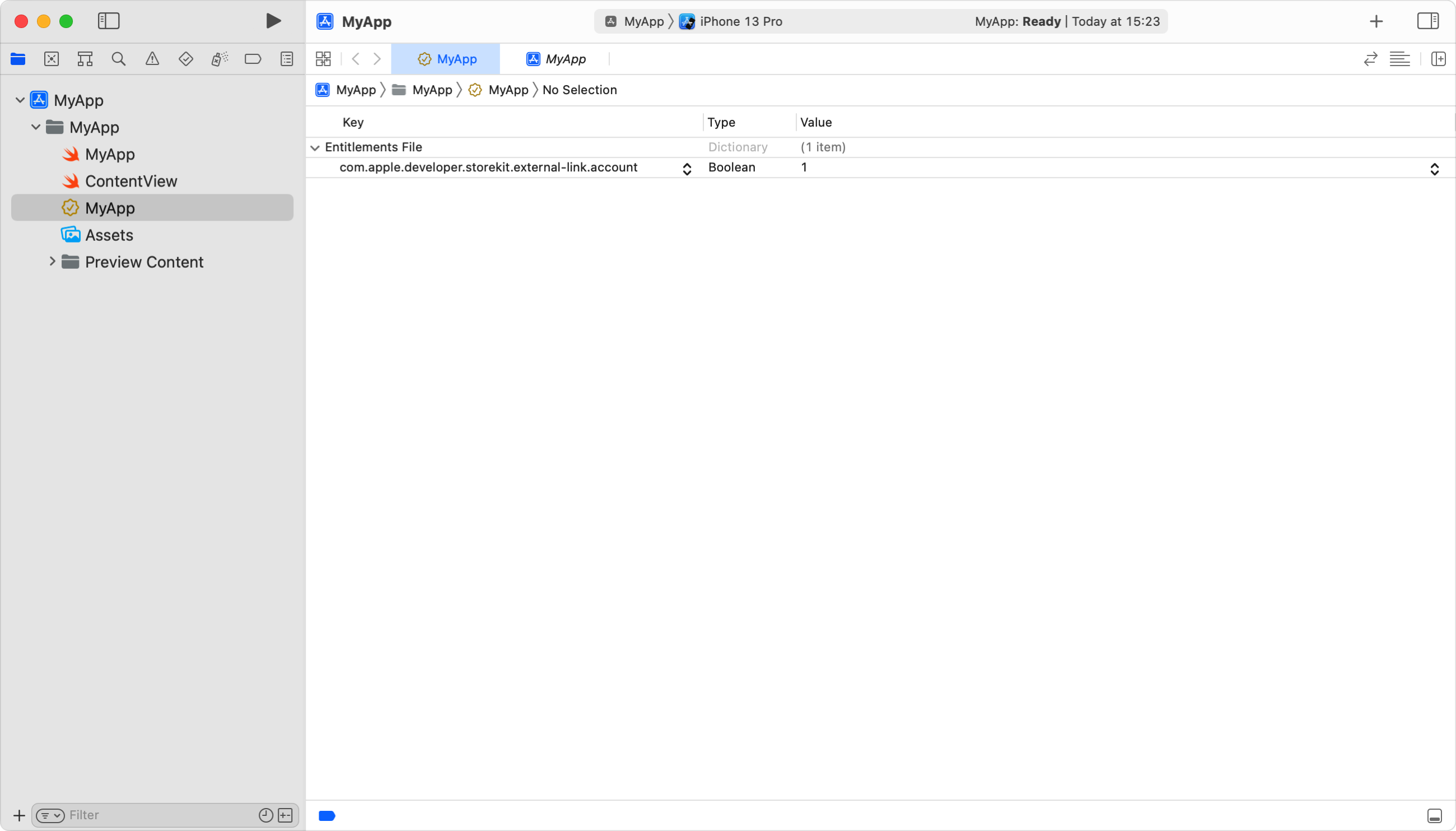Click the Find navigator search icon
Screen dimensions: 1456x831
(x=118, y=58)
